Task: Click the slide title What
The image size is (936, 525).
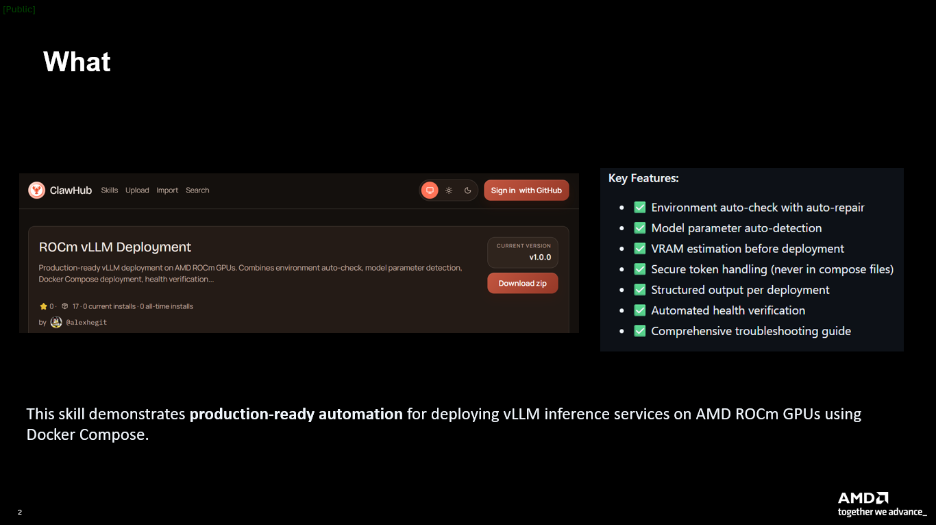Action: point(77,62)
